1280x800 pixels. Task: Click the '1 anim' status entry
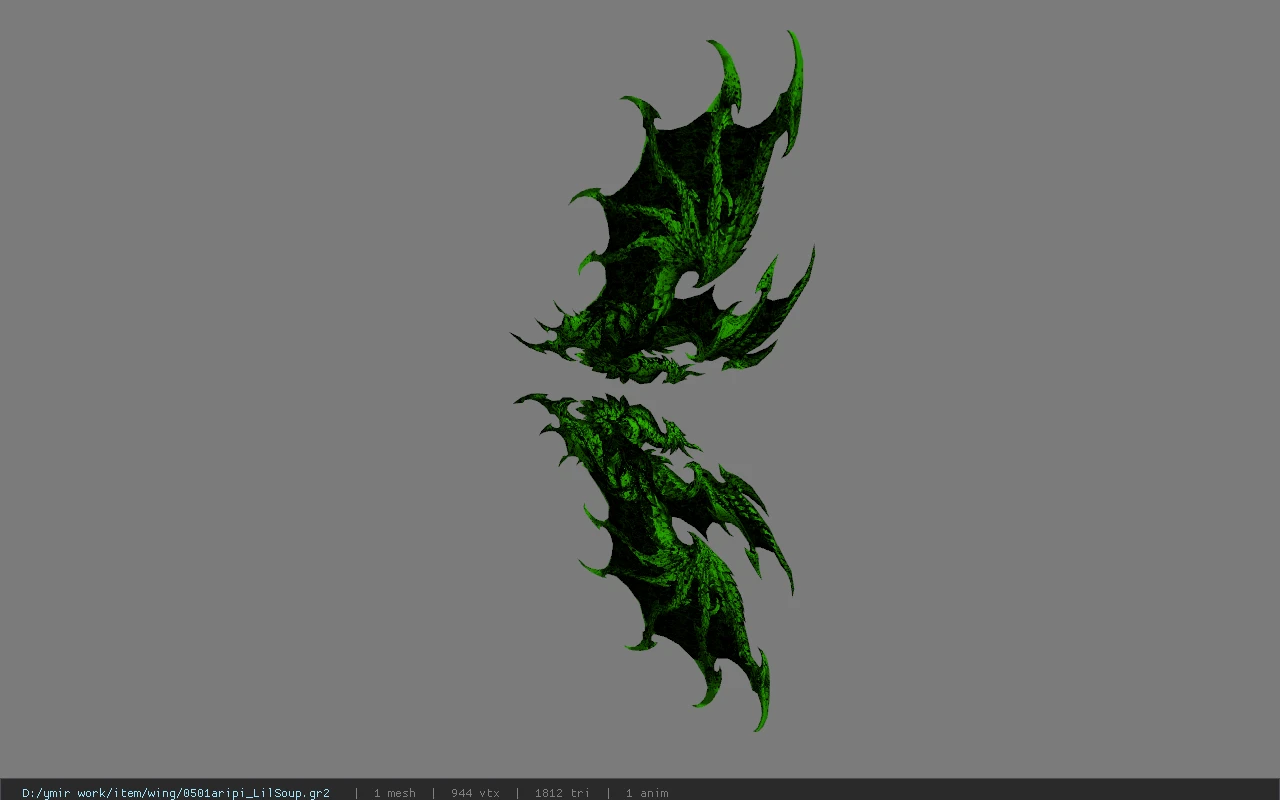click(x=647, y=793)
